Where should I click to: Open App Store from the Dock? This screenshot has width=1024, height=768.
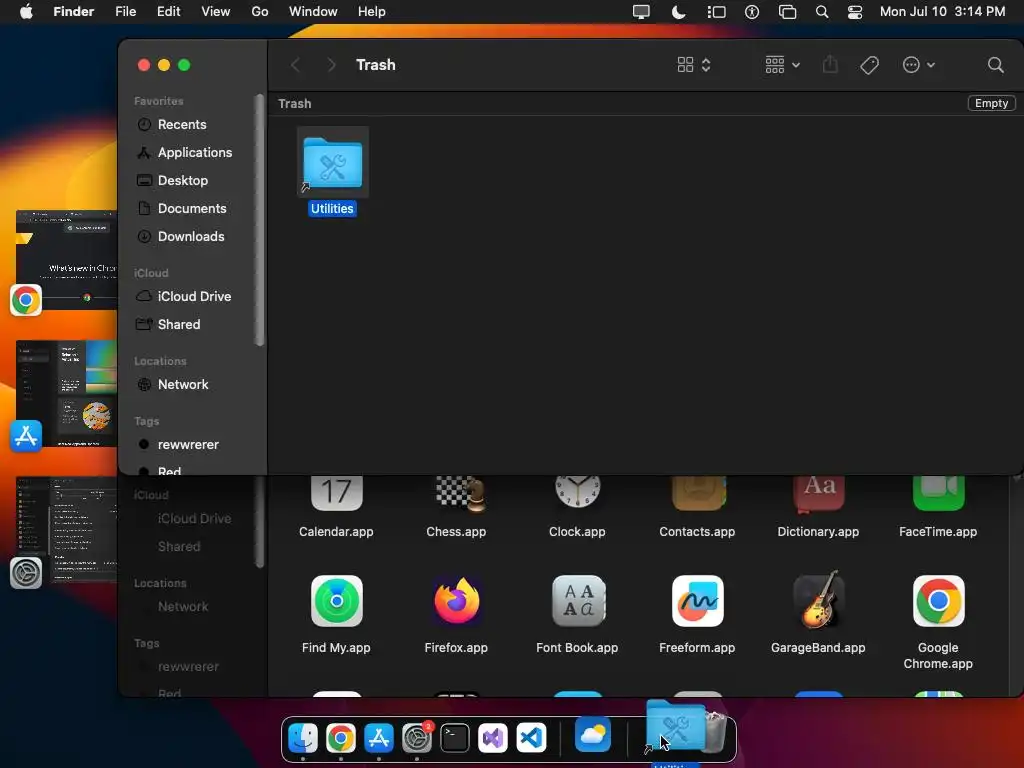click(x=379, y=738)
